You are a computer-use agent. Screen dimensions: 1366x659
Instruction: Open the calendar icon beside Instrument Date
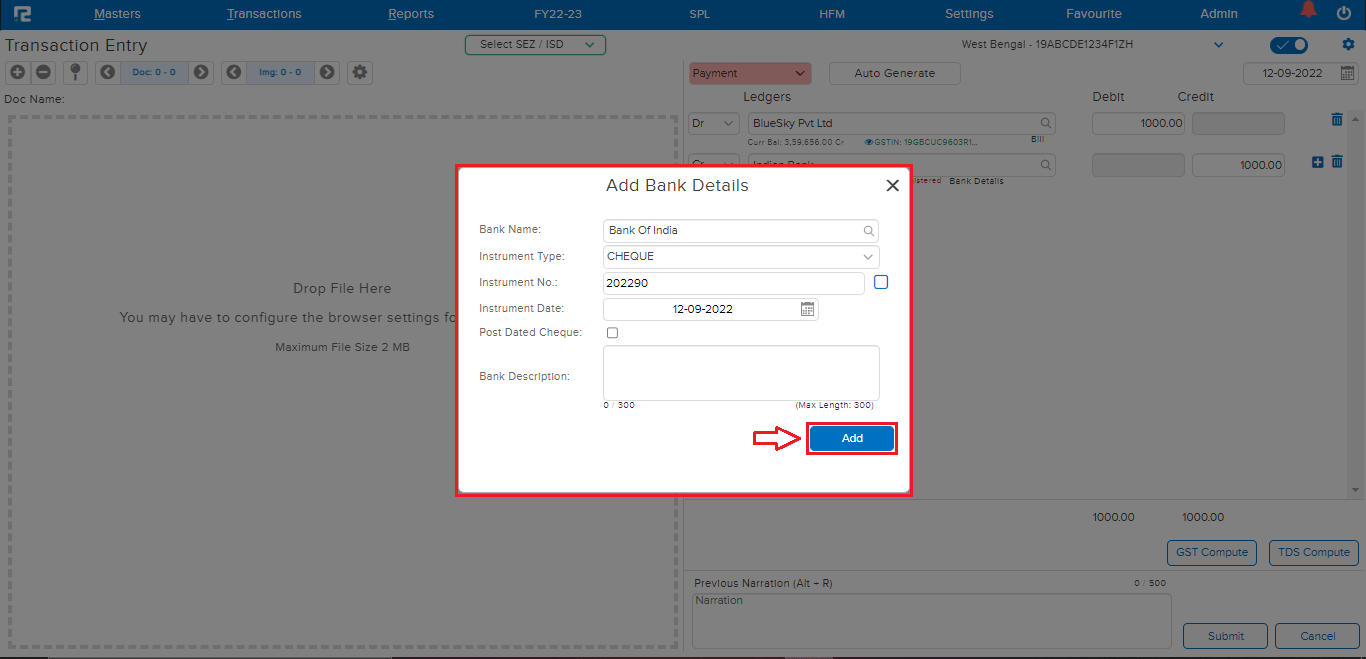click(x=807, y=309)
